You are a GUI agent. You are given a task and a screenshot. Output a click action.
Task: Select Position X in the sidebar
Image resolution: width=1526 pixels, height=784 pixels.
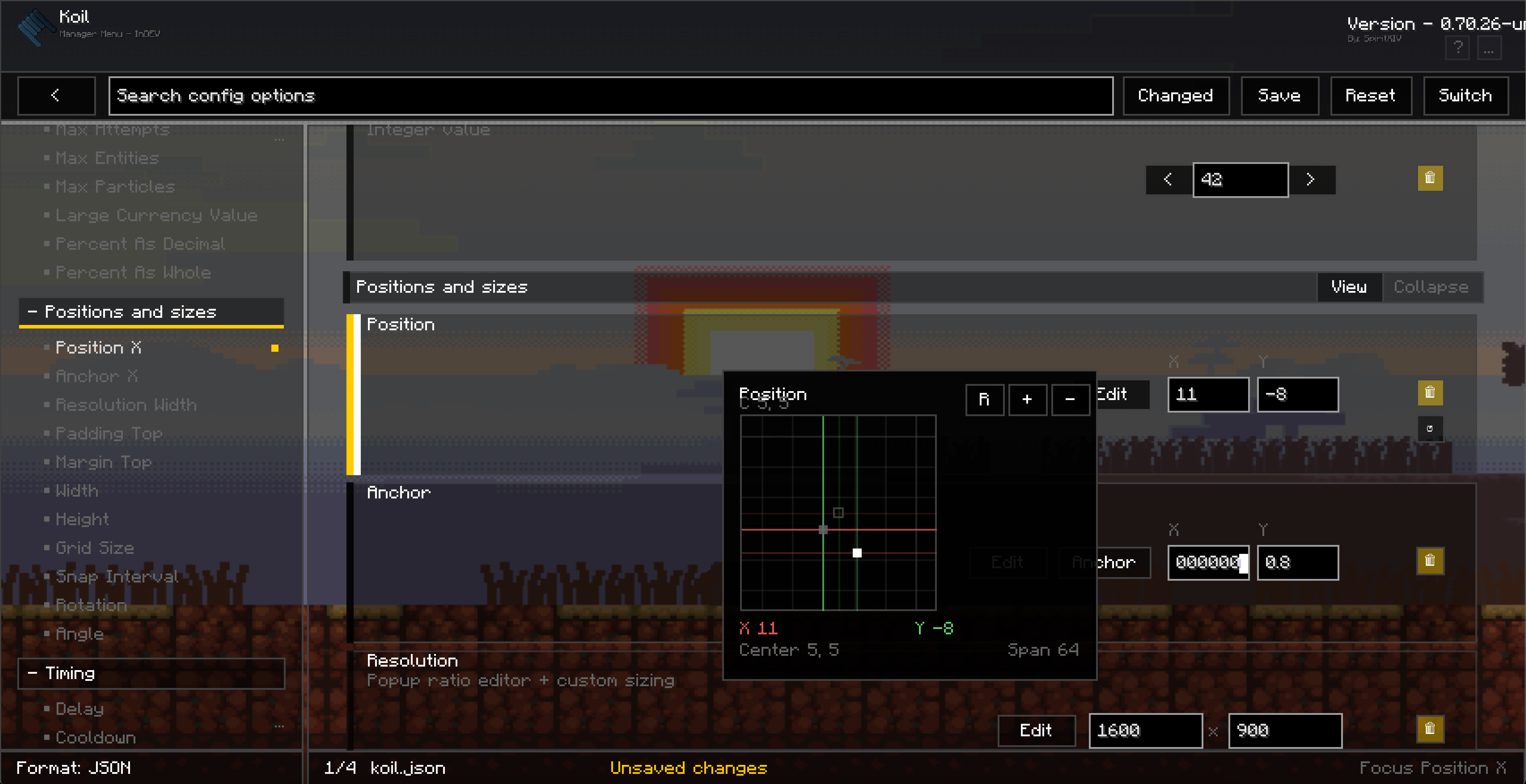98,348
